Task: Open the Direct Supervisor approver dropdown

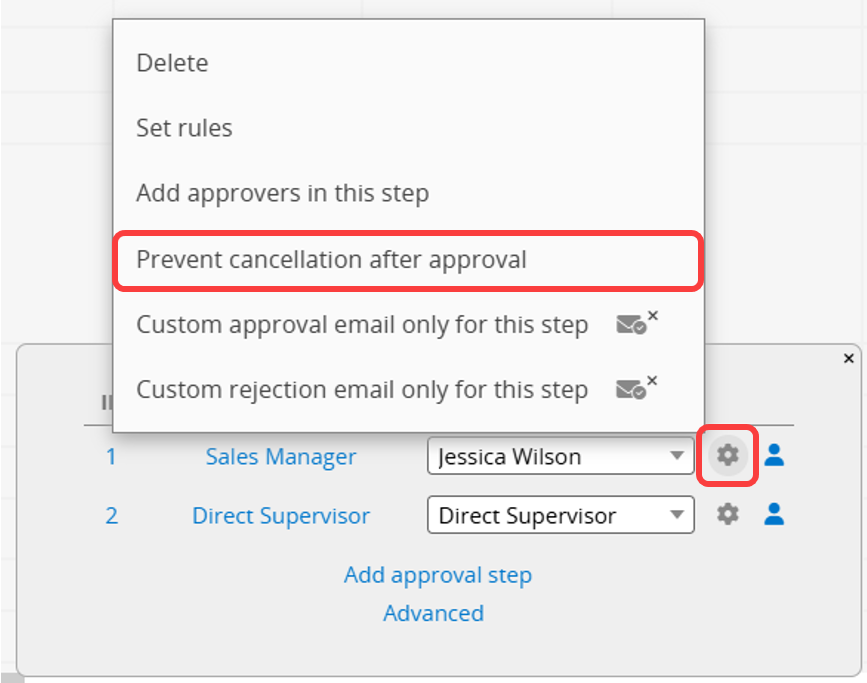Action: [x=561, y=515]
